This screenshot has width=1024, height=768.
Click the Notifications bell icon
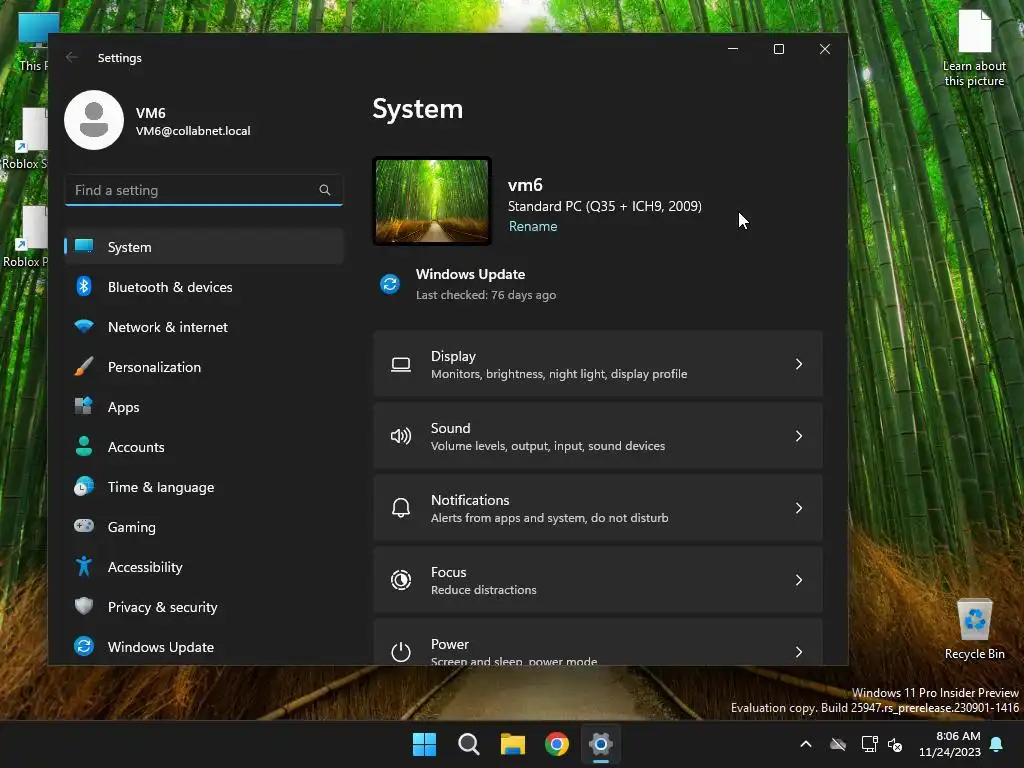401,508
